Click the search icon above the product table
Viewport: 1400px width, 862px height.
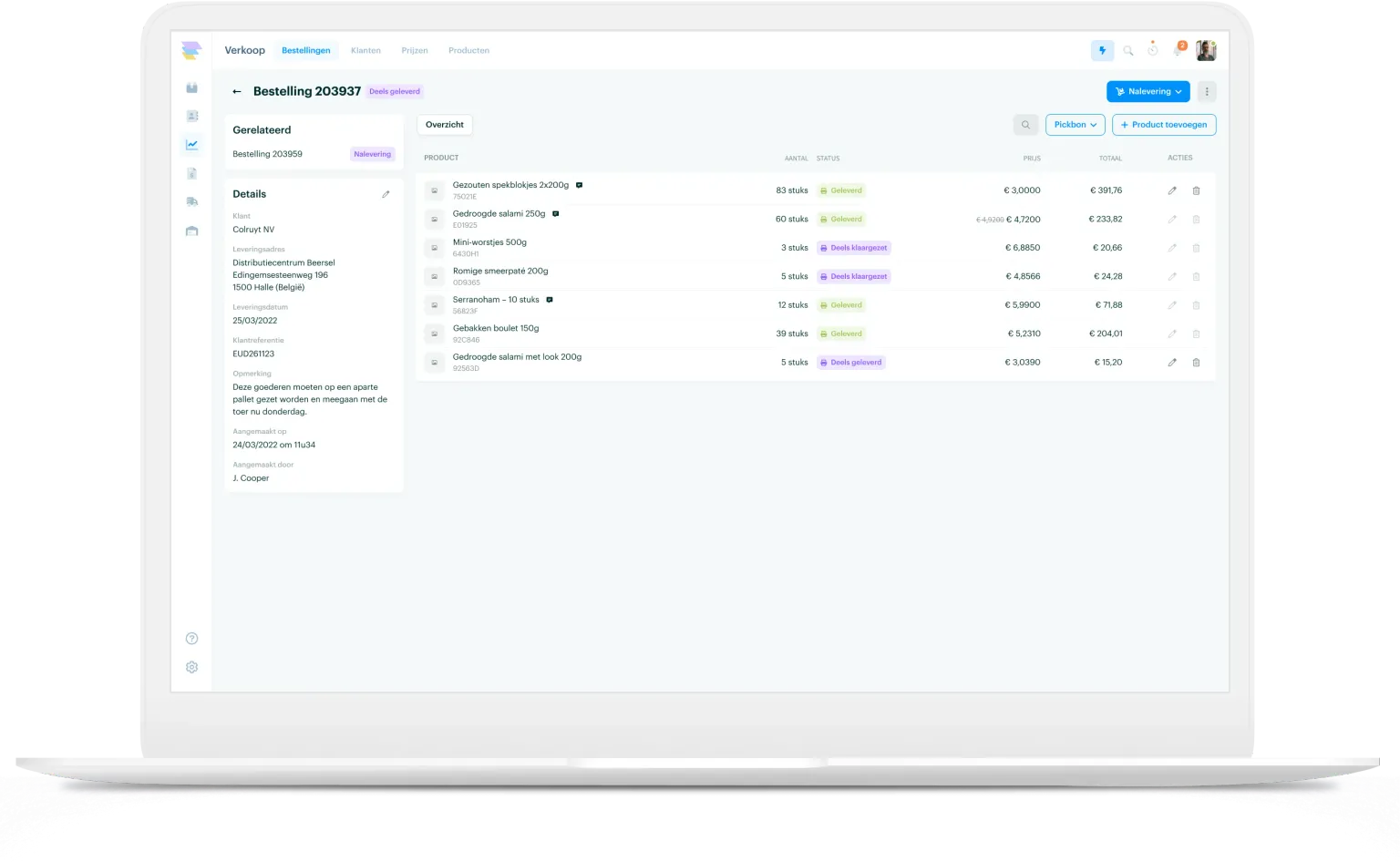(1025, 125)
